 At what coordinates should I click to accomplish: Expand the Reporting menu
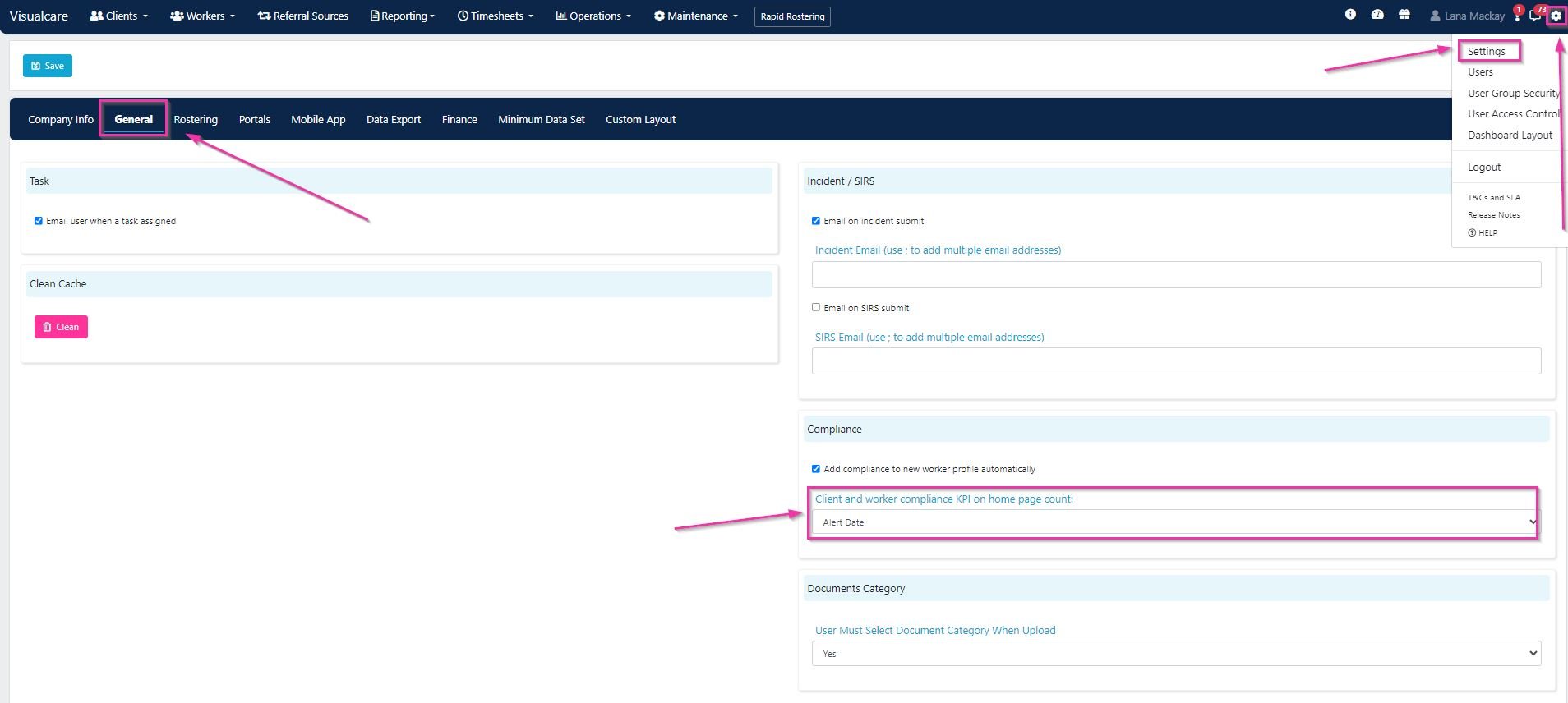click(x=403, y=16)
